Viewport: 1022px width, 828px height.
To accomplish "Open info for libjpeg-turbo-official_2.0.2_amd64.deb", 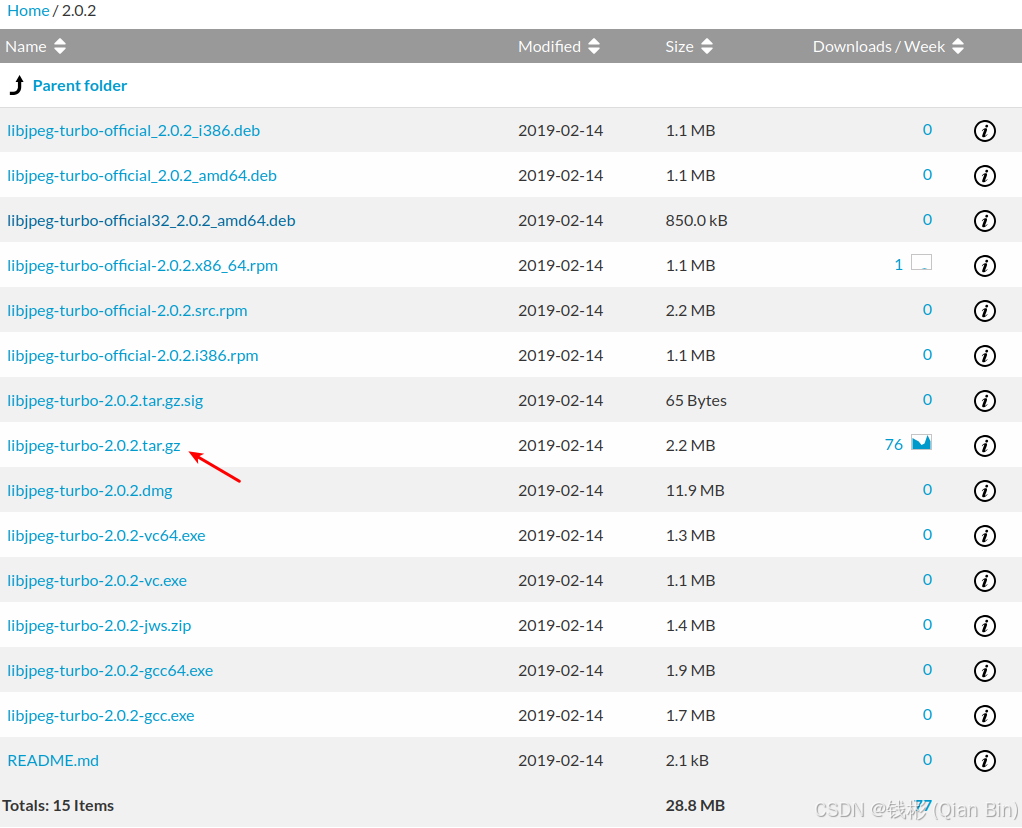I will coord(984,175).
